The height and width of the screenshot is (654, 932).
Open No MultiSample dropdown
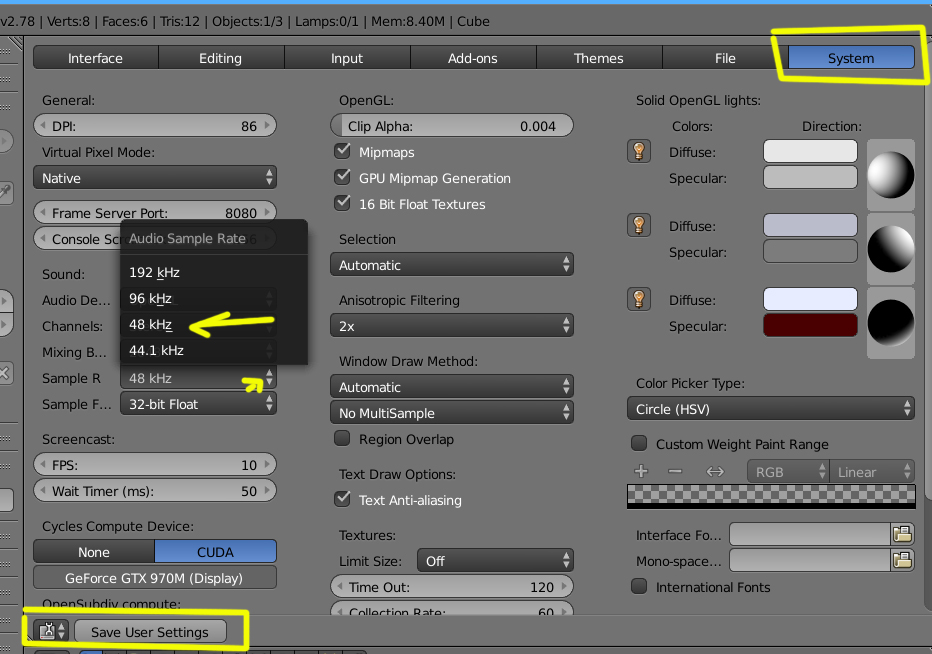[x=452, y=413]
